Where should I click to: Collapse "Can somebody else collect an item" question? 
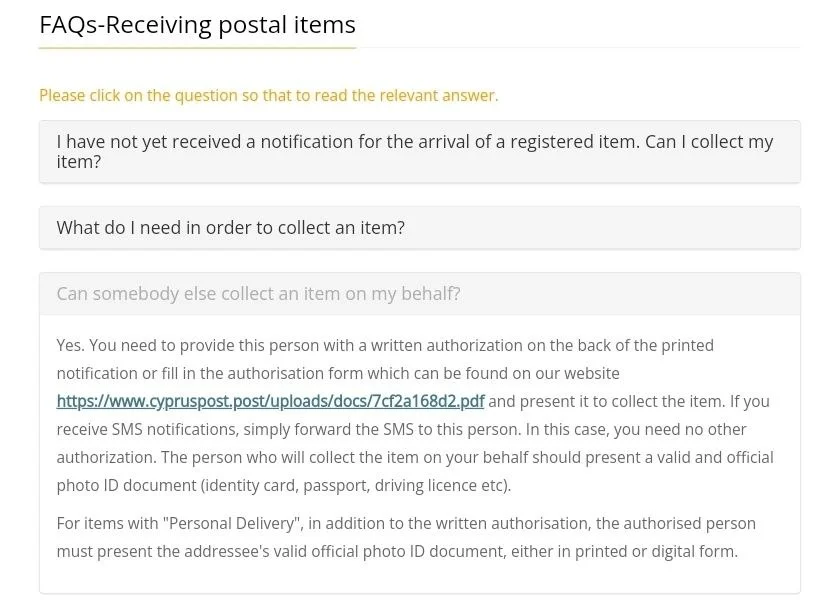tap(258, 294)
